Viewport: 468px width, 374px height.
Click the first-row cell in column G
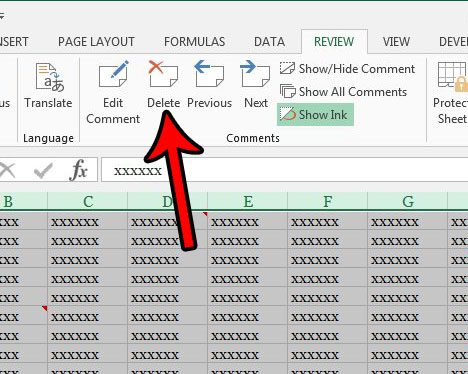pyautogui.click(x=408, y=221)
